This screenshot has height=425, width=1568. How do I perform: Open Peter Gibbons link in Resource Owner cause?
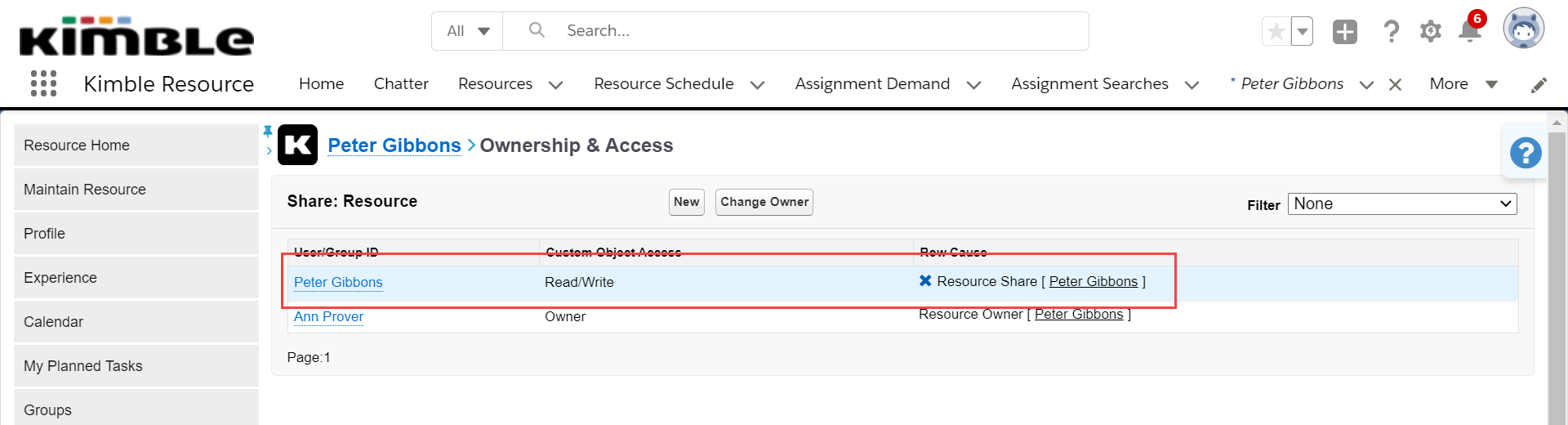click(x=1079, y=314)
